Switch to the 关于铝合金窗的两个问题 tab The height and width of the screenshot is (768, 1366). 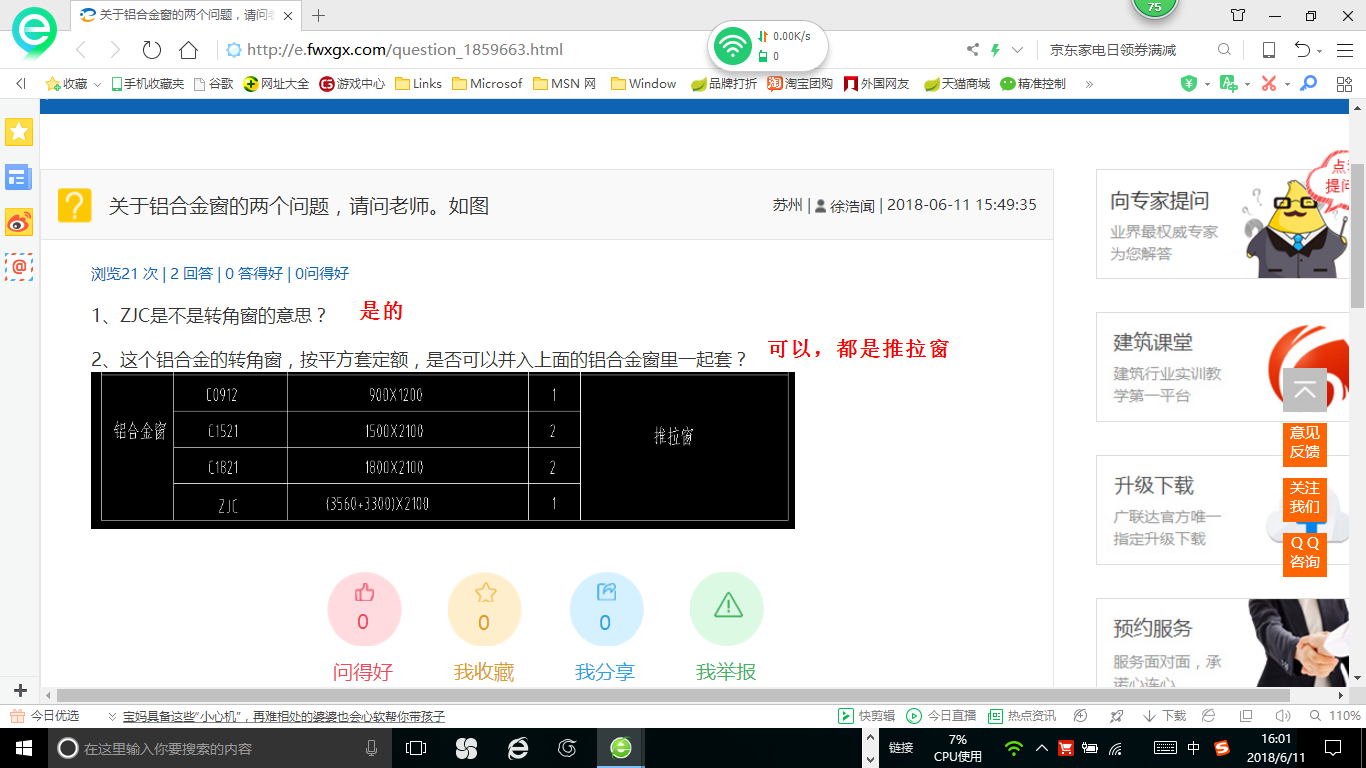tap(185, 15)
